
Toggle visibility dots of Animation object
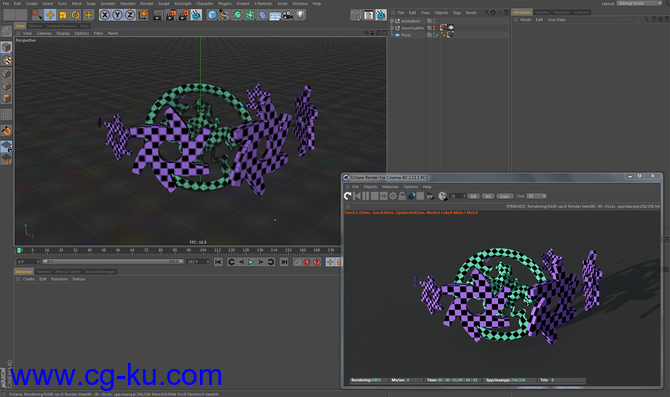(x=435, y=21)
